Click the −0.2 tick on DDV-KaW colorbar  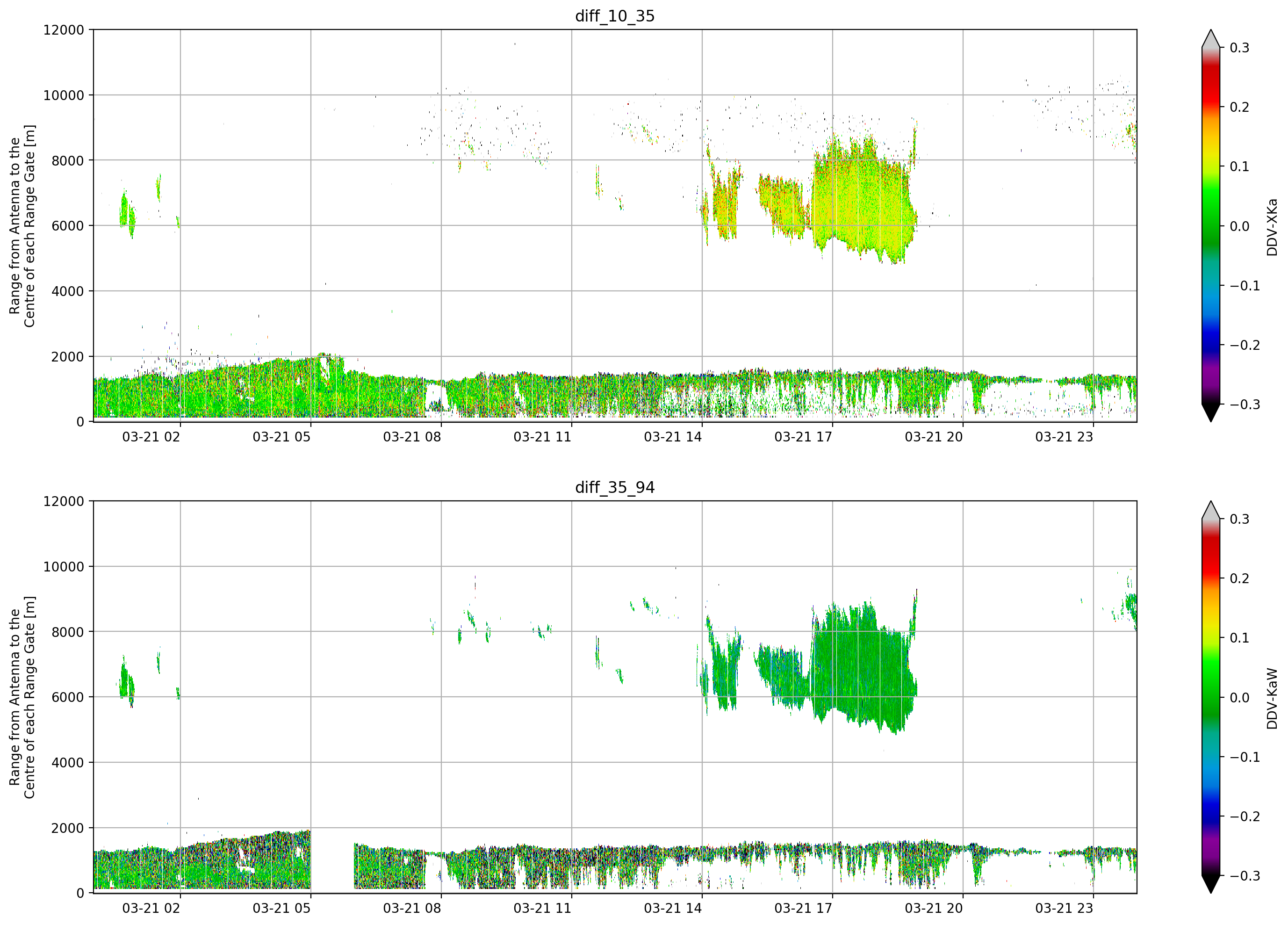pos(1245,816)
